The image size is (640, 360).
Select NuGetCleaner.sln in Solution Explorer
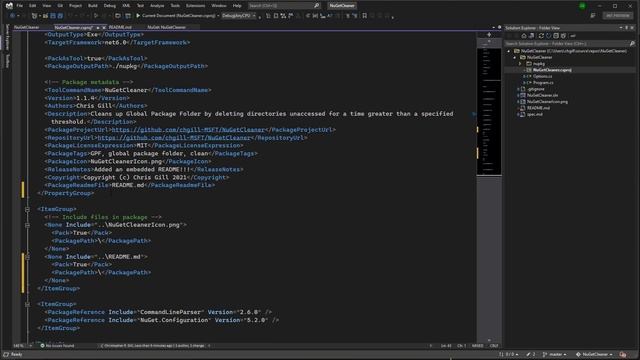click(542, 96)
